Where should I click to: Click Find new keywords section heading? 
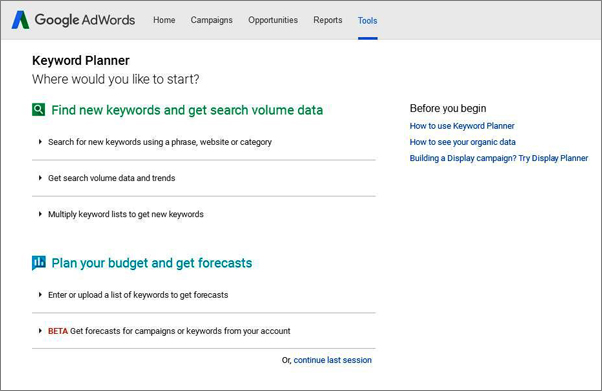pos(187,110)
